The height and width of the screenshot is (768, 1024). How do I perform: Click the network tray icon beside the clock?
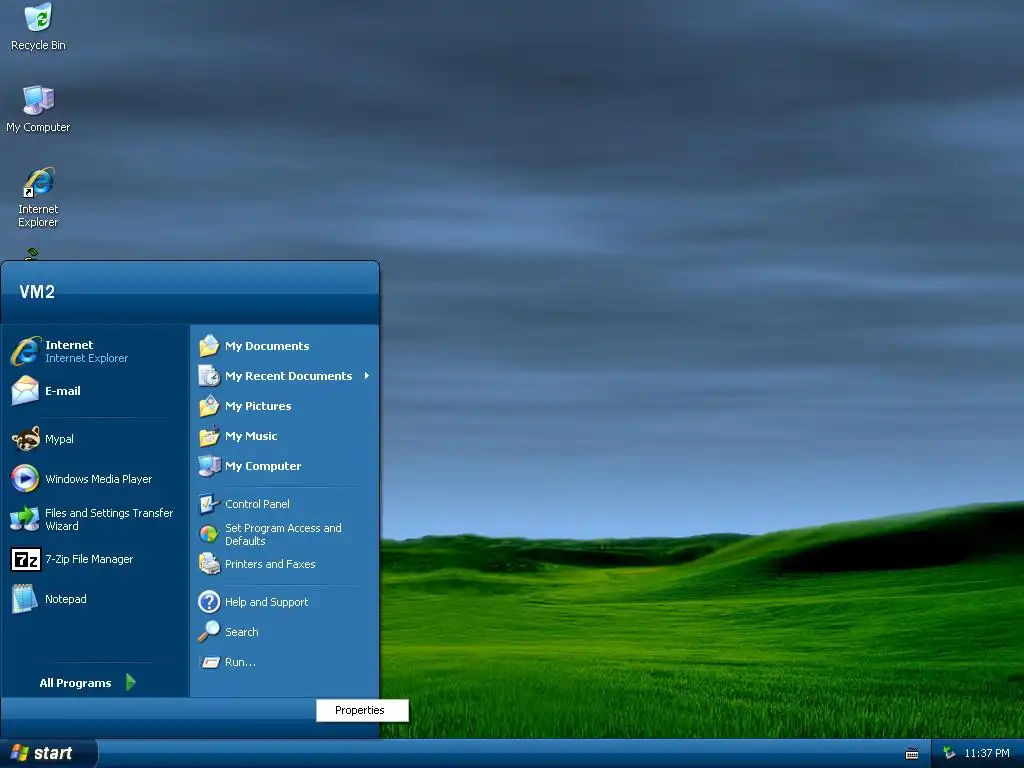949,753
